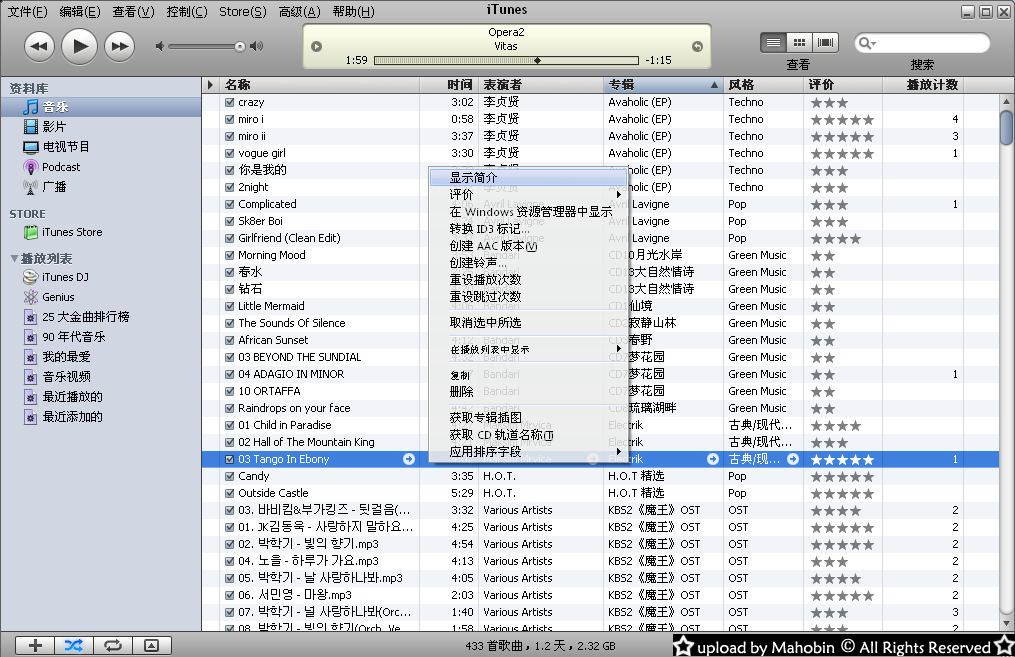This screenshot has width=1015, height=657.
Task: Open the 文件(F) menu
Action: (27, 12)
